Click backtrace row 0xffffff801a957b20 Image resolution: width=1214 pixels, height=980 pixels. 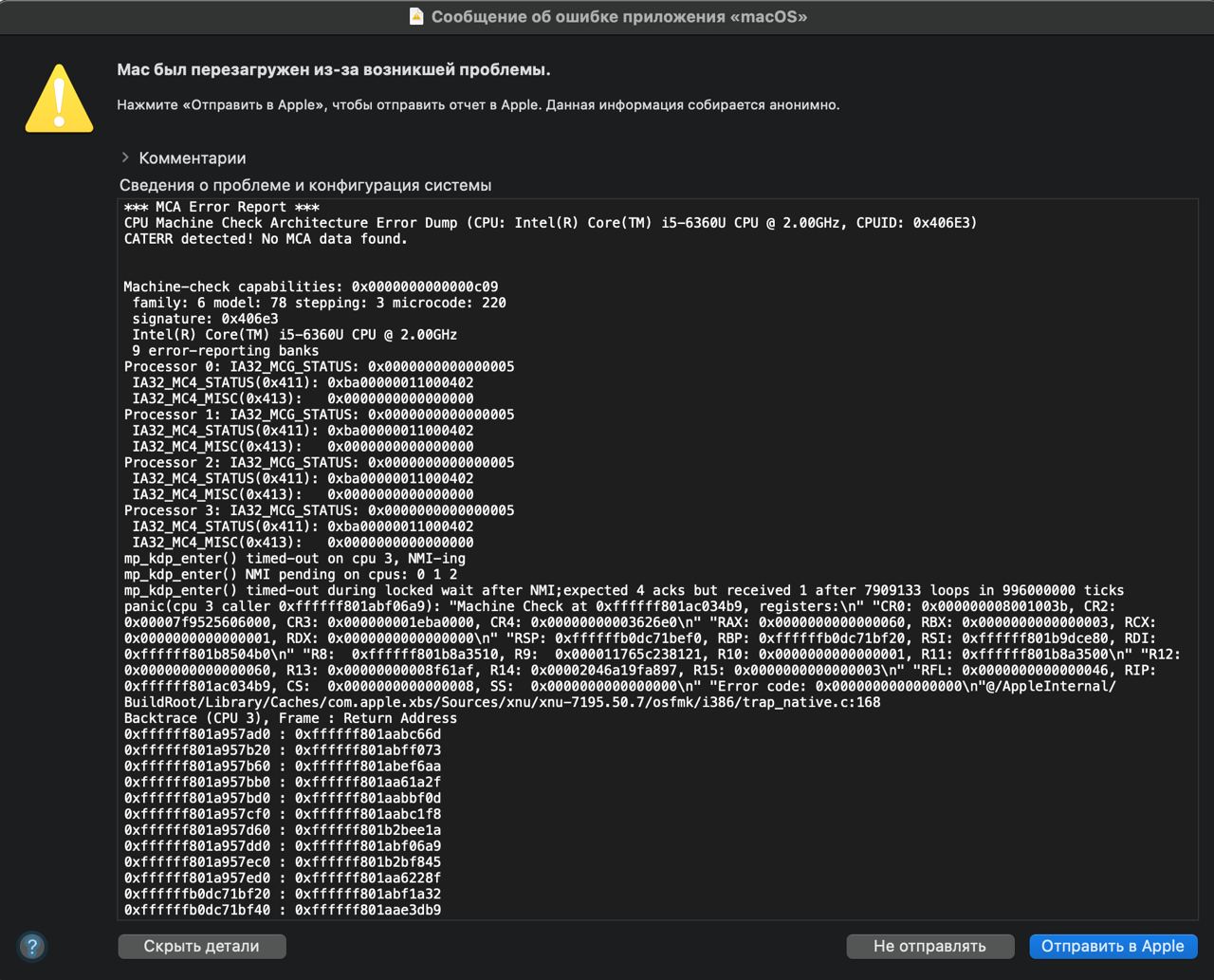pos(283,750)
